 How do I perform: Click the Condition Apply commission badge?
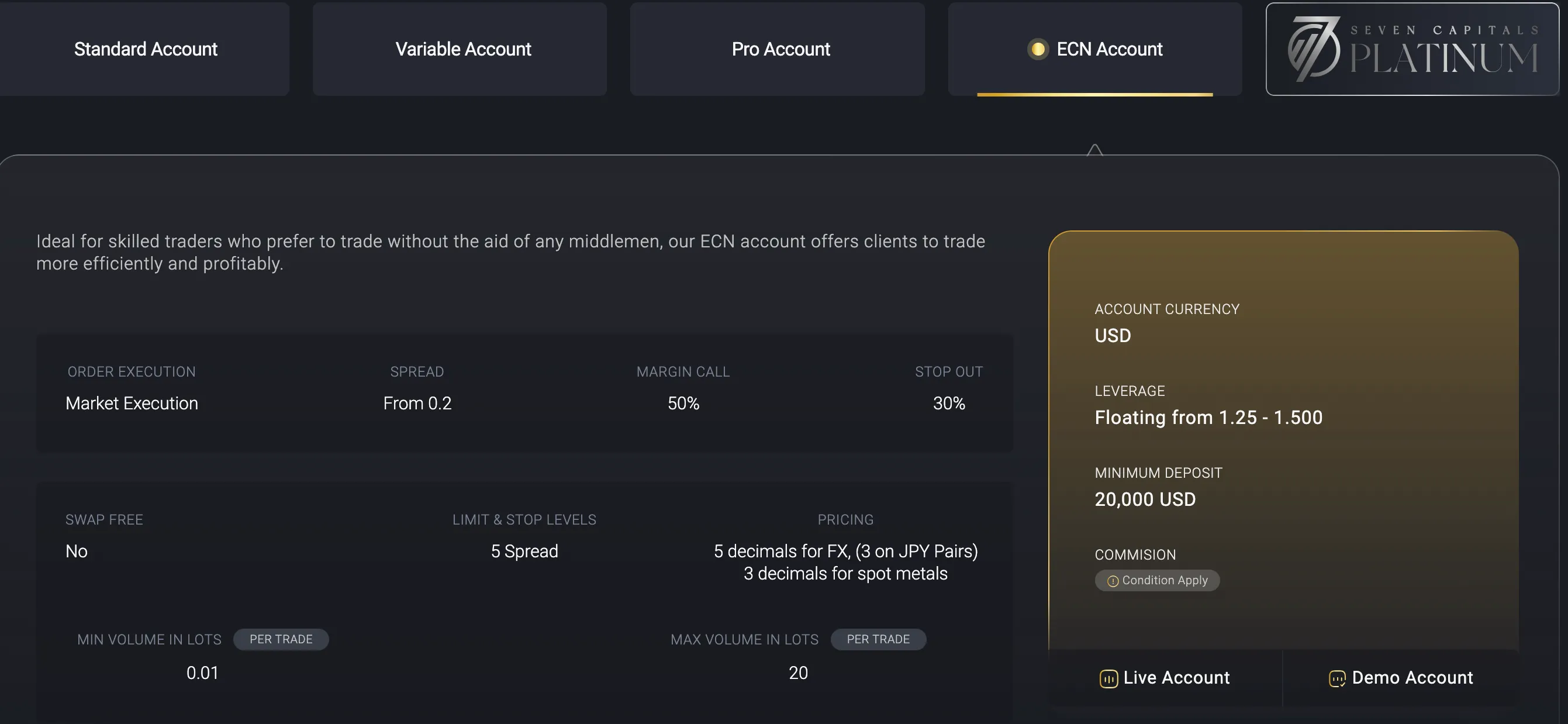pos(1157,580)
